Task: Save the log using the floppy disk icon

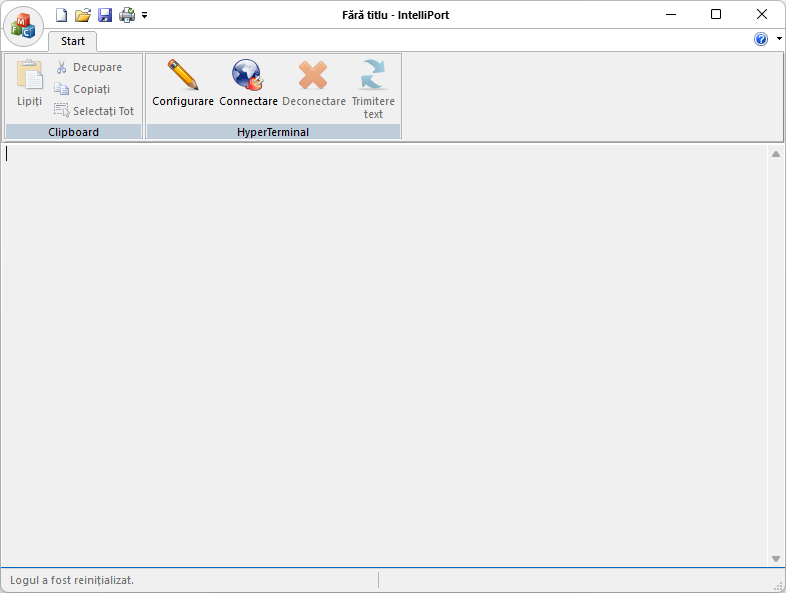Action: click(105, 15)
